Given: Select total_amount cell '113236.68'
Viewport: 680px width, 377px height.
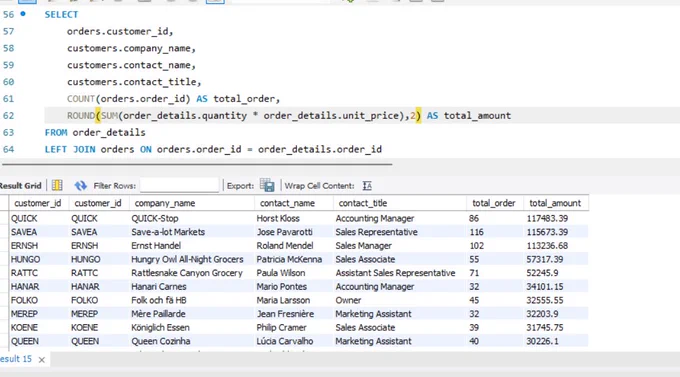Looking at the screenshot, I should pyautogui.click(x=547, y=246).
